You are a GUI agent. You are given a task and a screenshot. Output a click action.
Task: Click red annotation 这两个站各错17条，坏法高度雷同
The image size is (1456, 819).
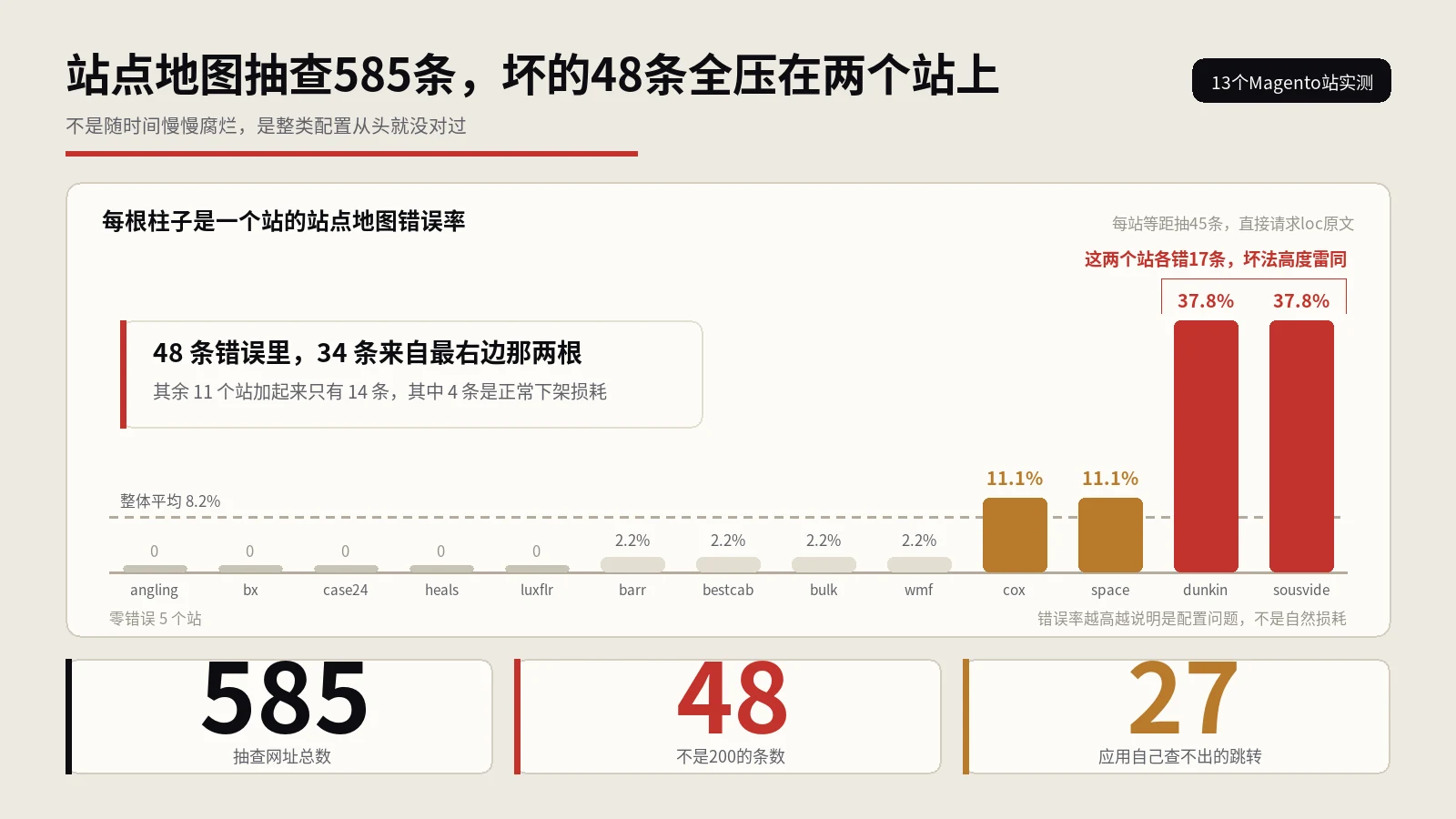coord(1215,259)
